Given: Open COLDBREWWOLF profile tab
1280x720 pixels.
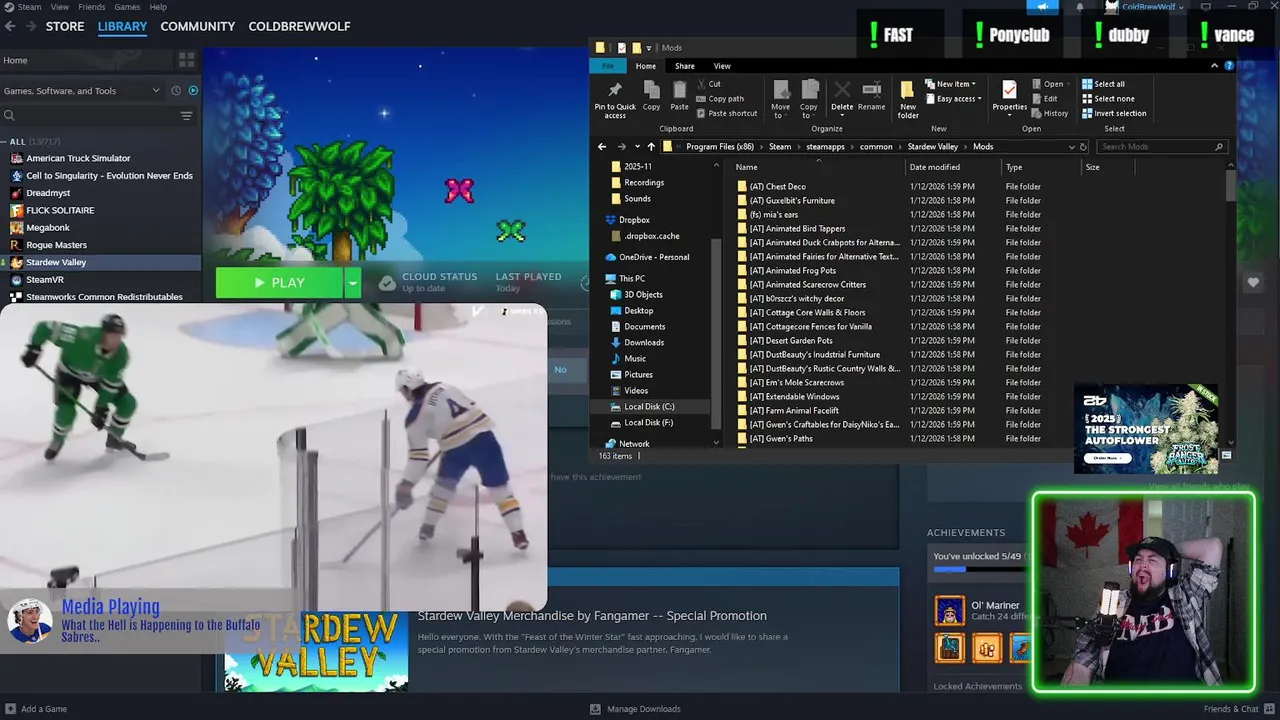Looking at the screenshot, I should pyautogui.click(x=299, y=27).
